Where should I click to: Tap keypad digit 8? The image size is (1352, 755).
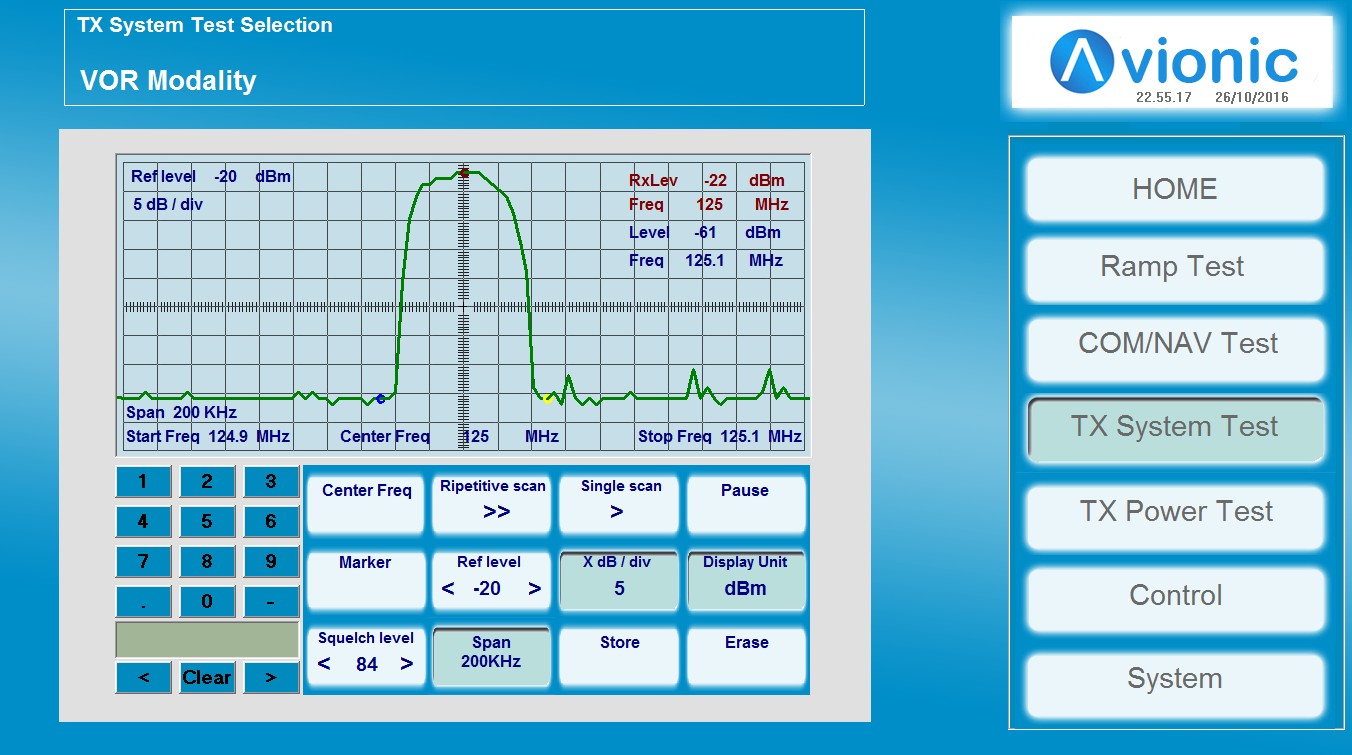[x=207, y=562]
